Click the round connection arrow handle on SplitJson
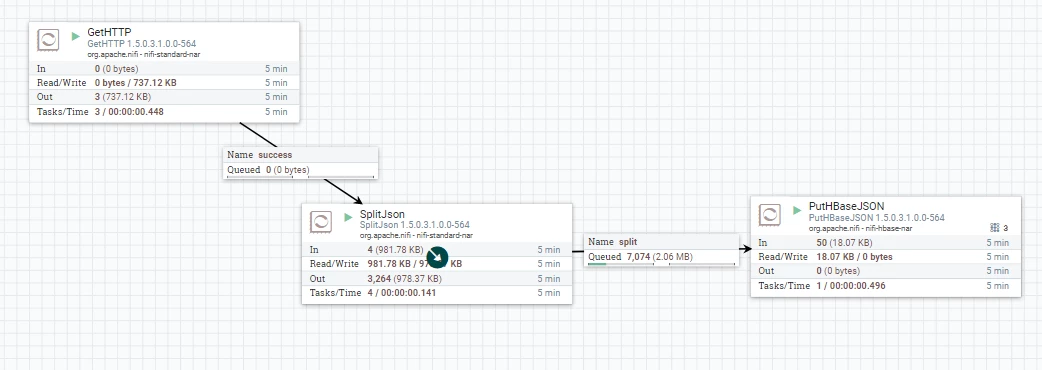Screen dimensions: 1042x370 [437, 258]
